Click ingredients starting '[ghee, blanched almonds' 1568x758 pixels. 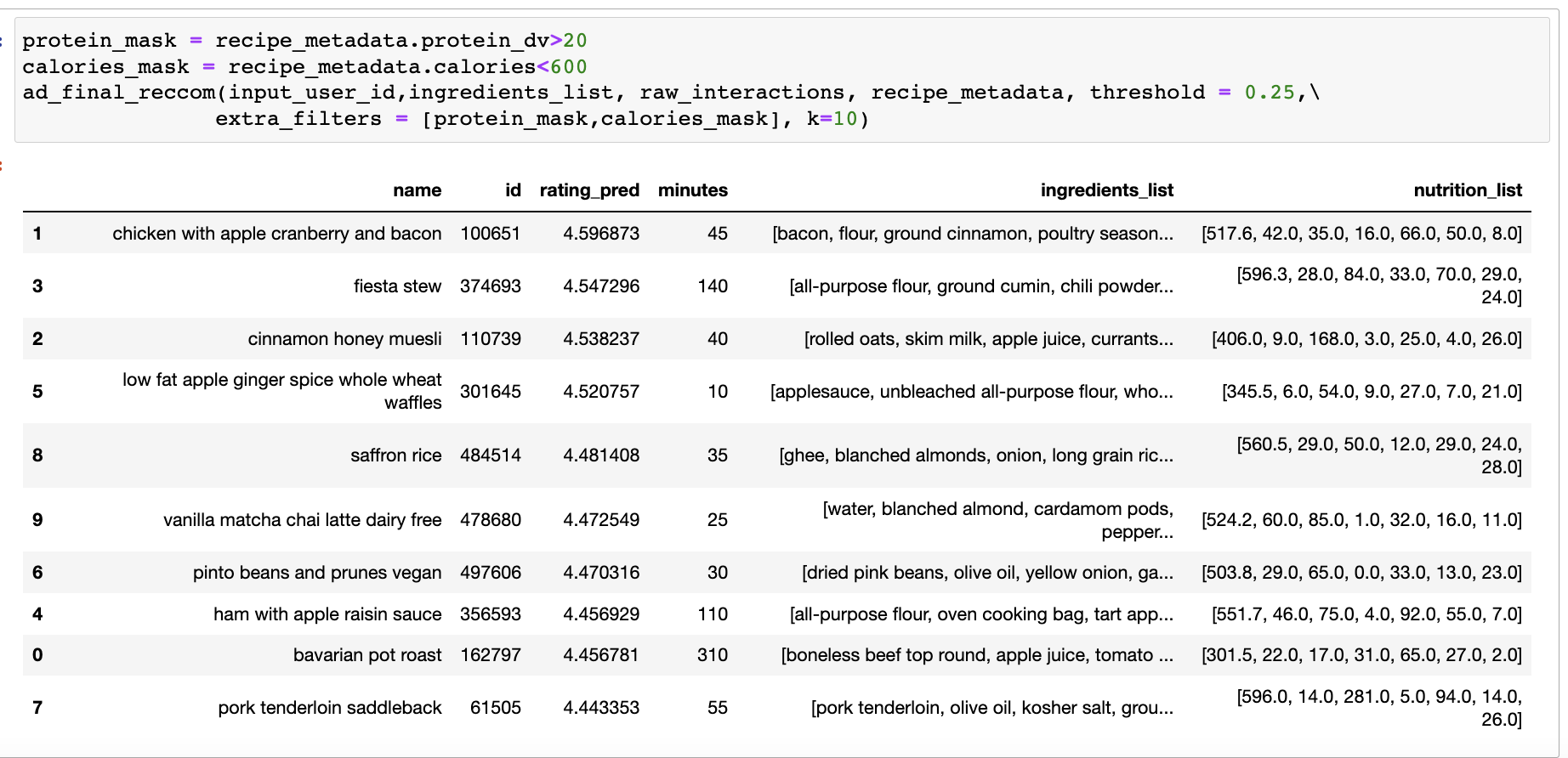point(976,455)
